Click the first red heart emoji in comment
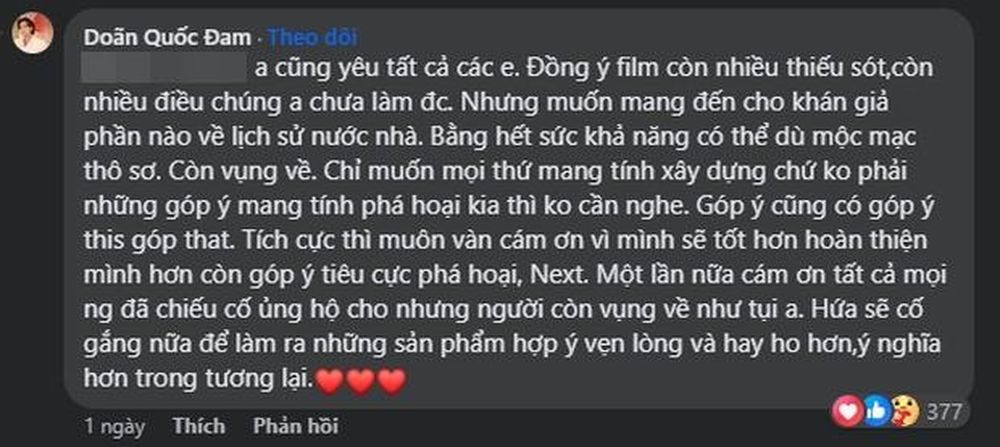 coord(330,381)
